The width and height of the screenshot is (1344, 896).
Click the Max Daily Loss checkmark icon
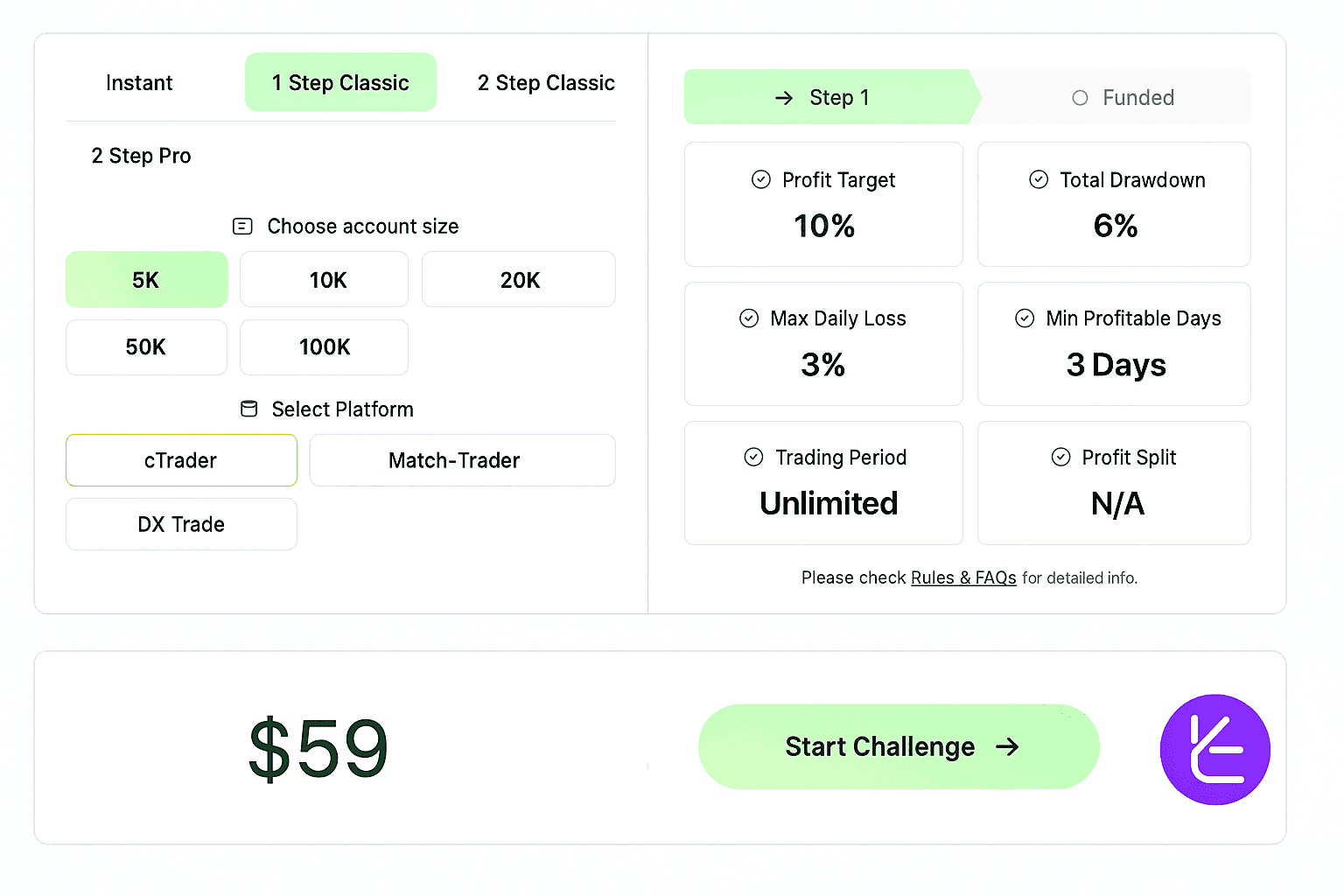(749, 318)
